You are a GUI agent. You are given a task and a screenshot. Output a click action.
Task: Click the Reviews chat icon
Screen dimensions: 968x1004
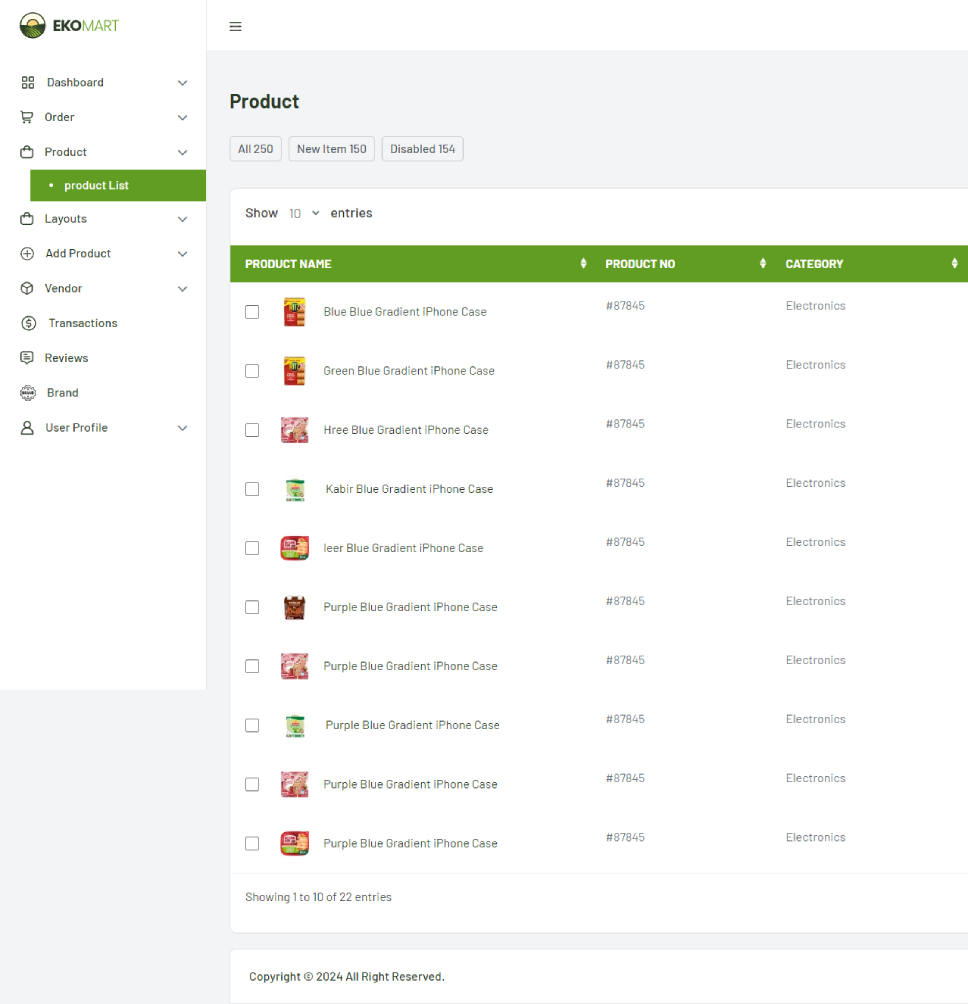coord(27,358)
